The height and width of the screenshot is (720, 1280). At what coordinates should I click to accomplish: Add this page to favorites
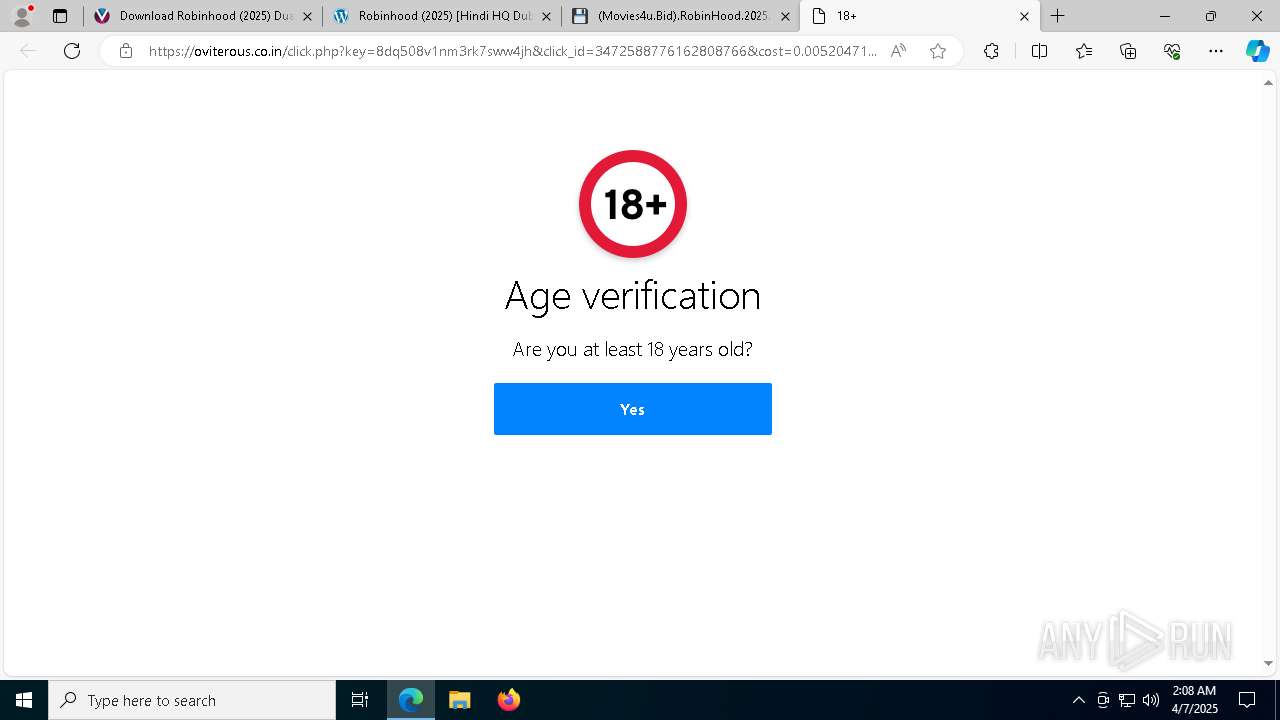pyautogui.click(x=938, y=51)
